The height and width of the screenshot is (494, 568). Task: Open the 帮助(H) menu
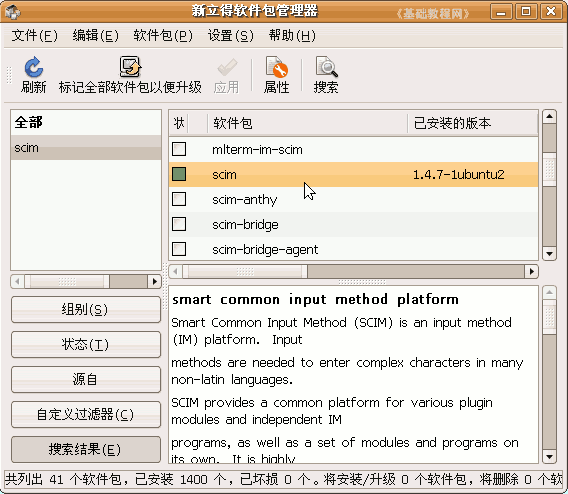(292, 35)
